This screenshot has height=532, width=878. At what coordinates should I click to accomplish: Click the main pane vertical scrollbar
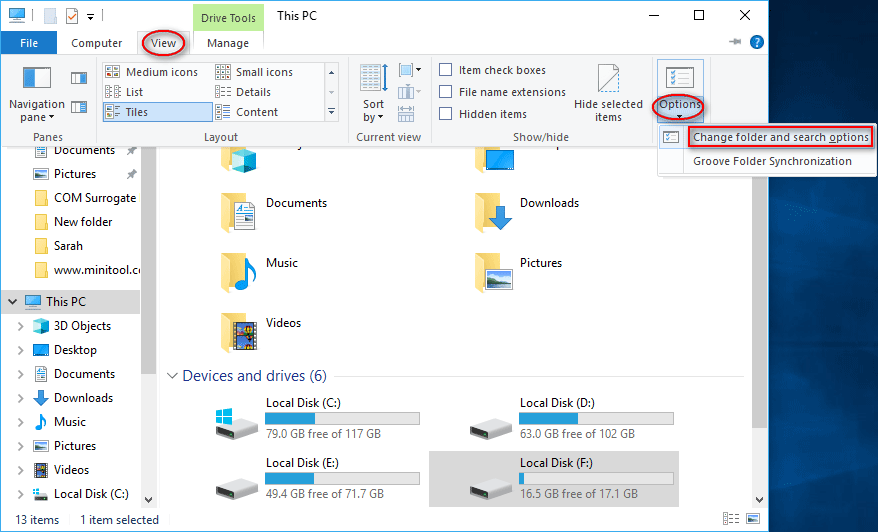pyautogui.click(x=759, y=302)
